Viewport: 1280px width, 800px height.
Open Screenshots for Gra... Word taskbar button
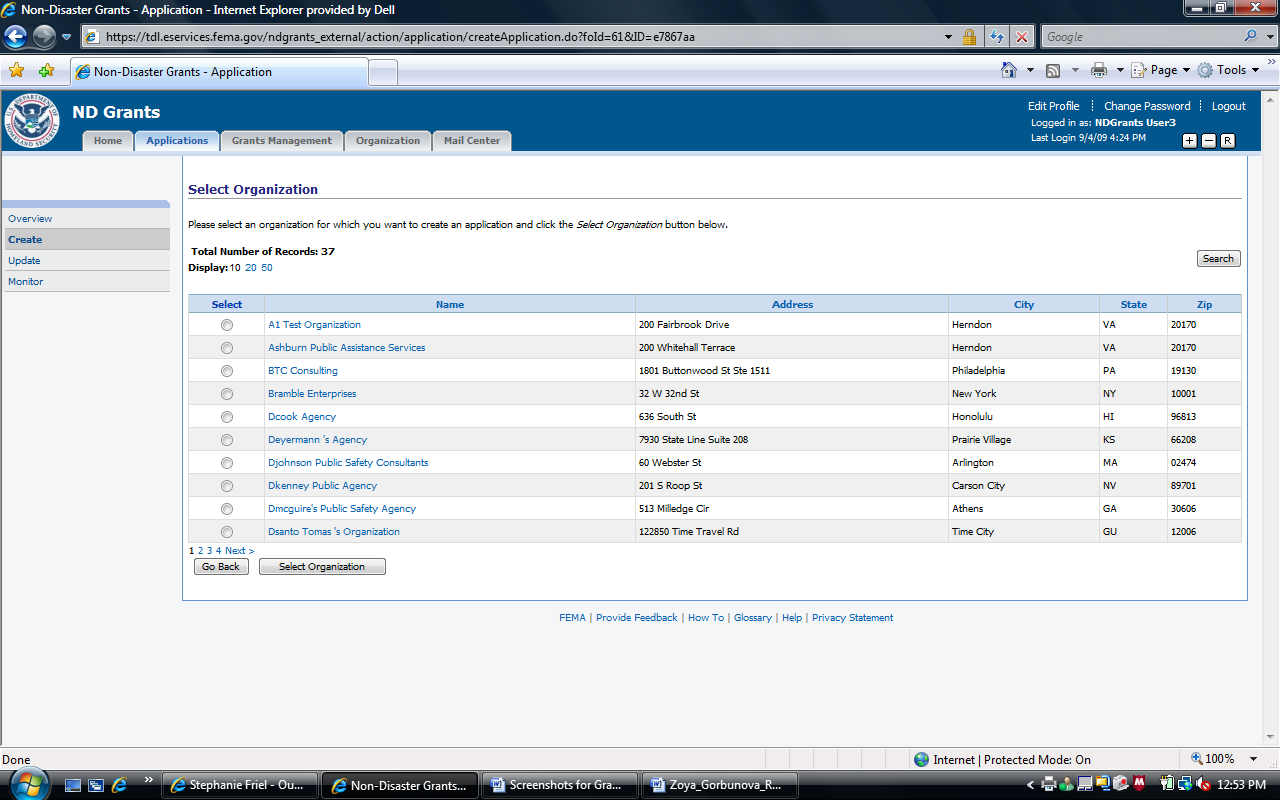(562, 785)
